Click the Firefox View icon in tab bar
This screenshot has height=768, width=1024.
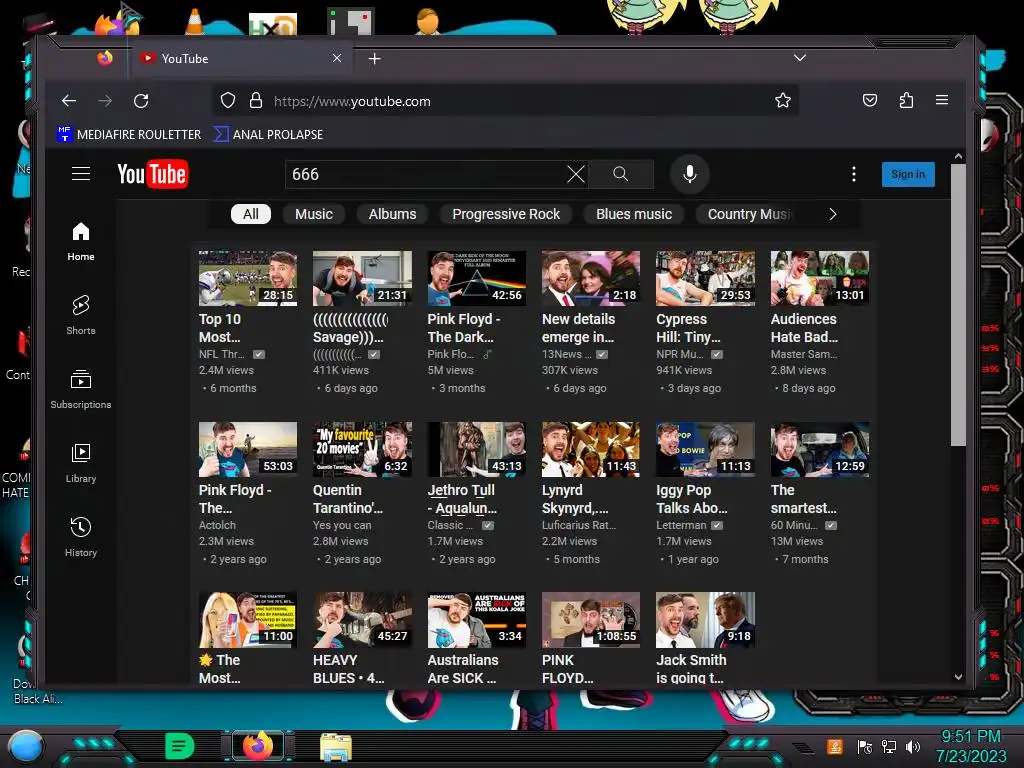click(104, 58)
